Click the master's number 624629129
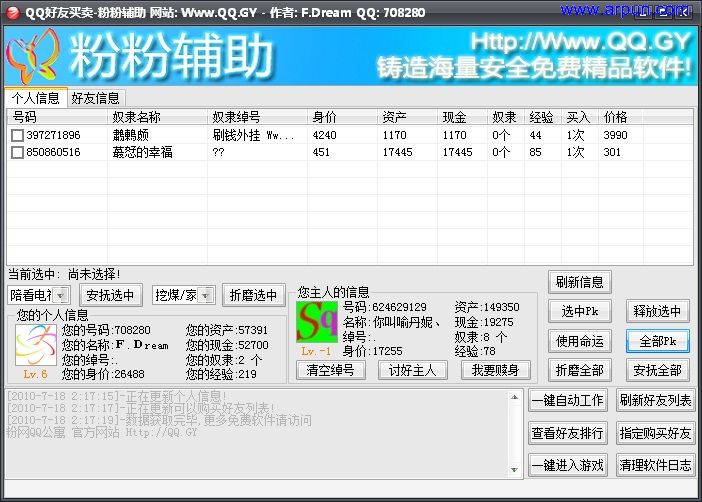The height and width of the screenshot is (502, 702). pyautogui.click(x=399, y=307)
